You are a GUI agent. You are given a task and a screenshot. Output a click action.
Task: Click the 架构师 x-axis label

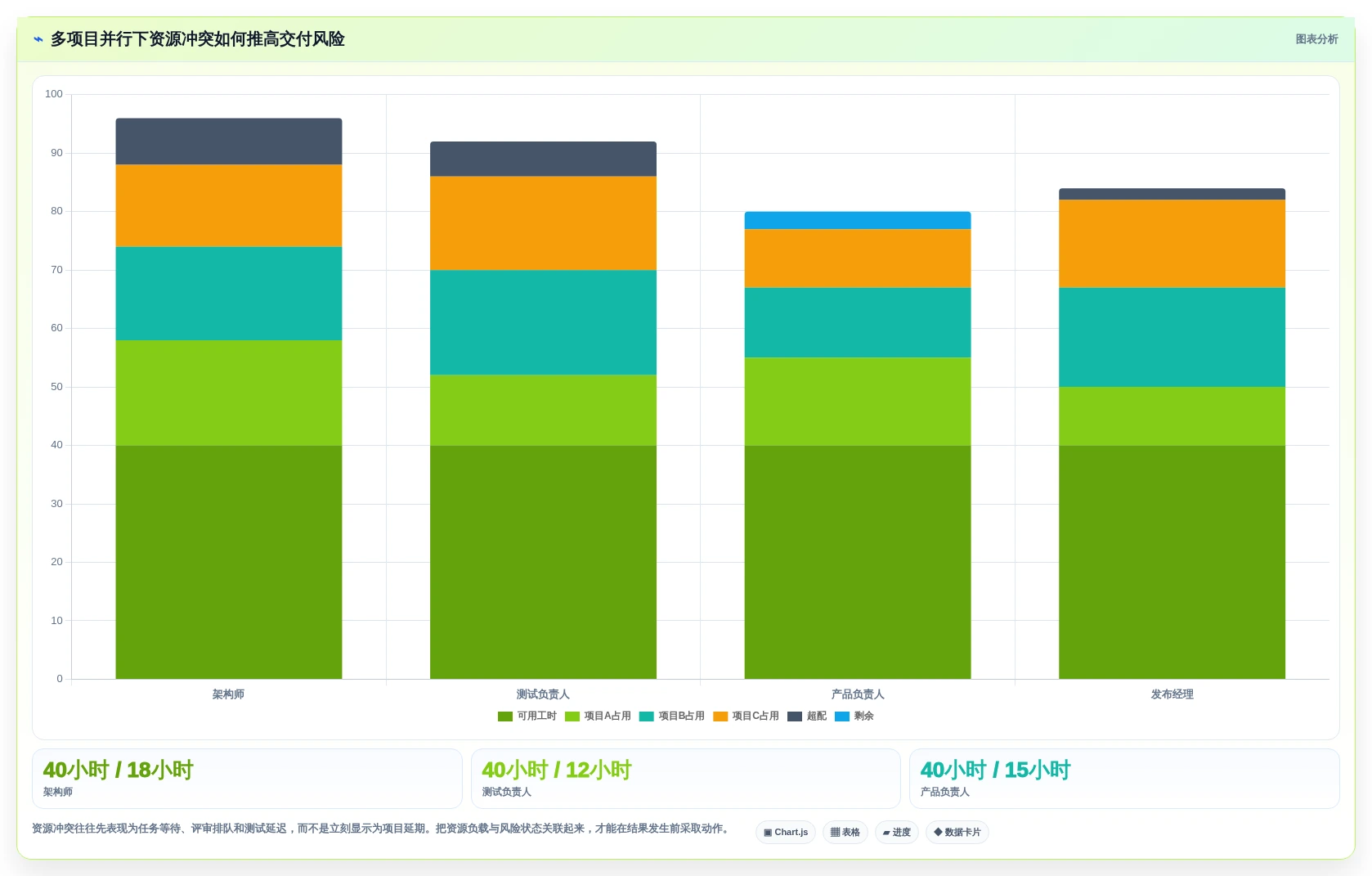pos(229,694)
